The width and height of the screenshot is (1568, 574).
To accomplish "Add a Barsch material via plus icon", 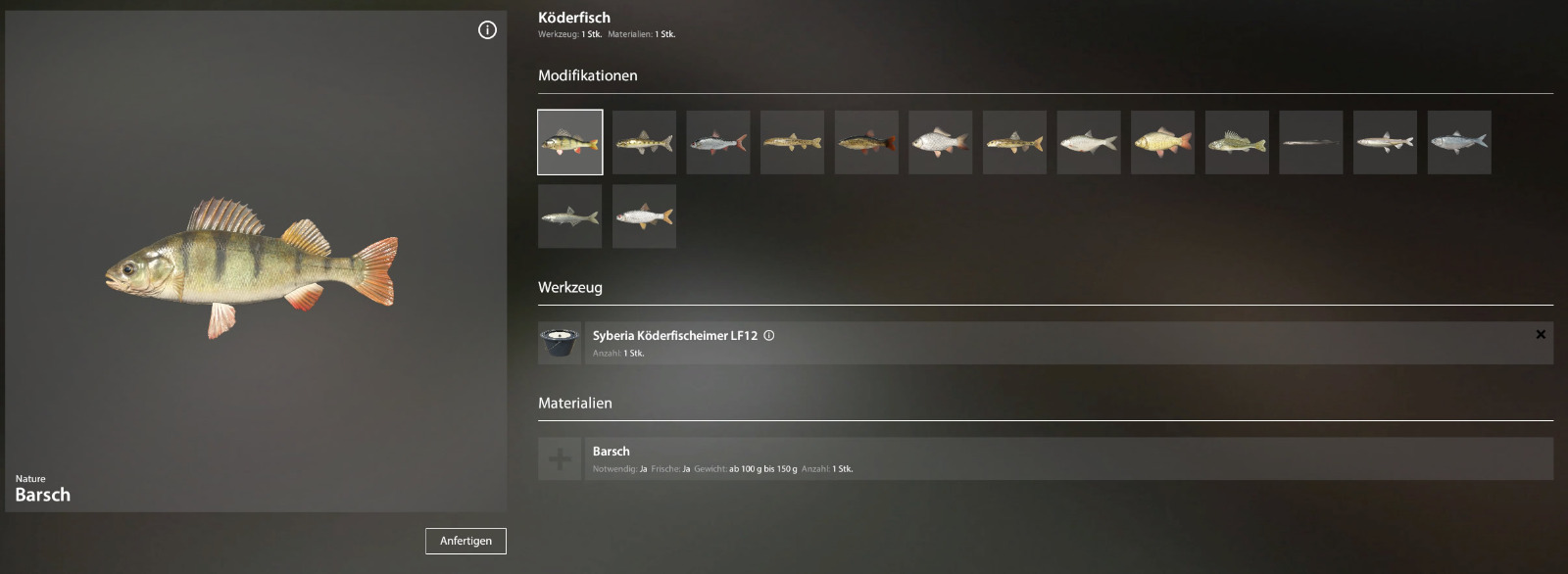I will (560, 458).
